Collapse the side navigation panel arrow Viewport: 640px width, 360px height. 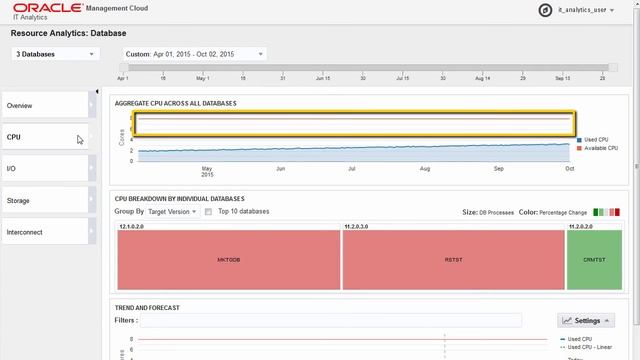tap(97, 91)
